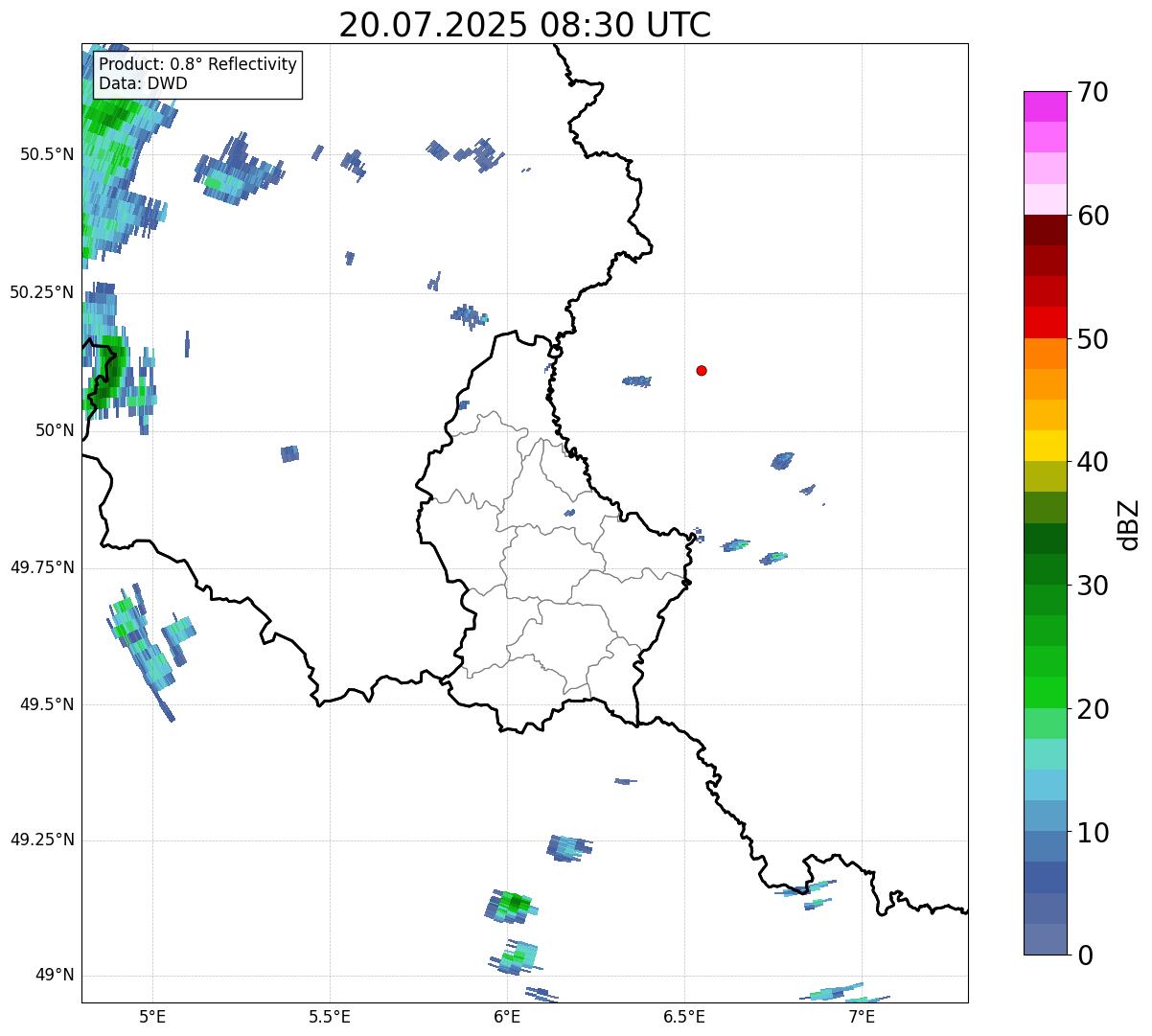Click the colorbar tick label 70
Screen dimensions: 1152x1036
pyautogui.click(x=1093, y=92)
